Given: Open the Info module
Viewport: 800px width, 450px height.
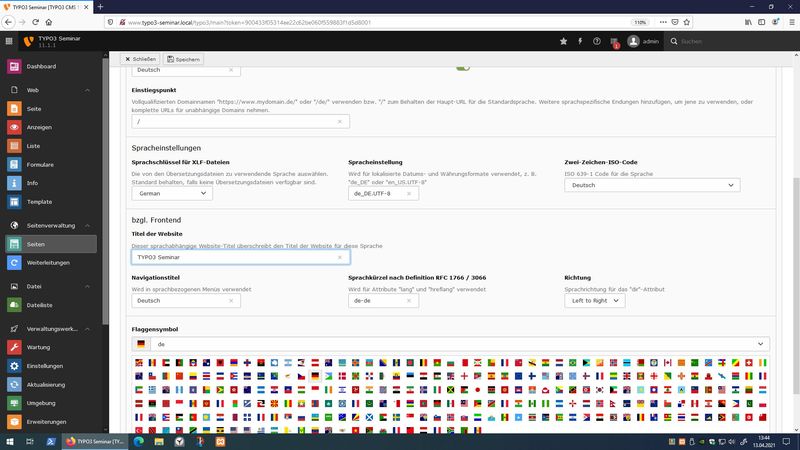Looking at the screenshot, I should click(x=51, y=183).
